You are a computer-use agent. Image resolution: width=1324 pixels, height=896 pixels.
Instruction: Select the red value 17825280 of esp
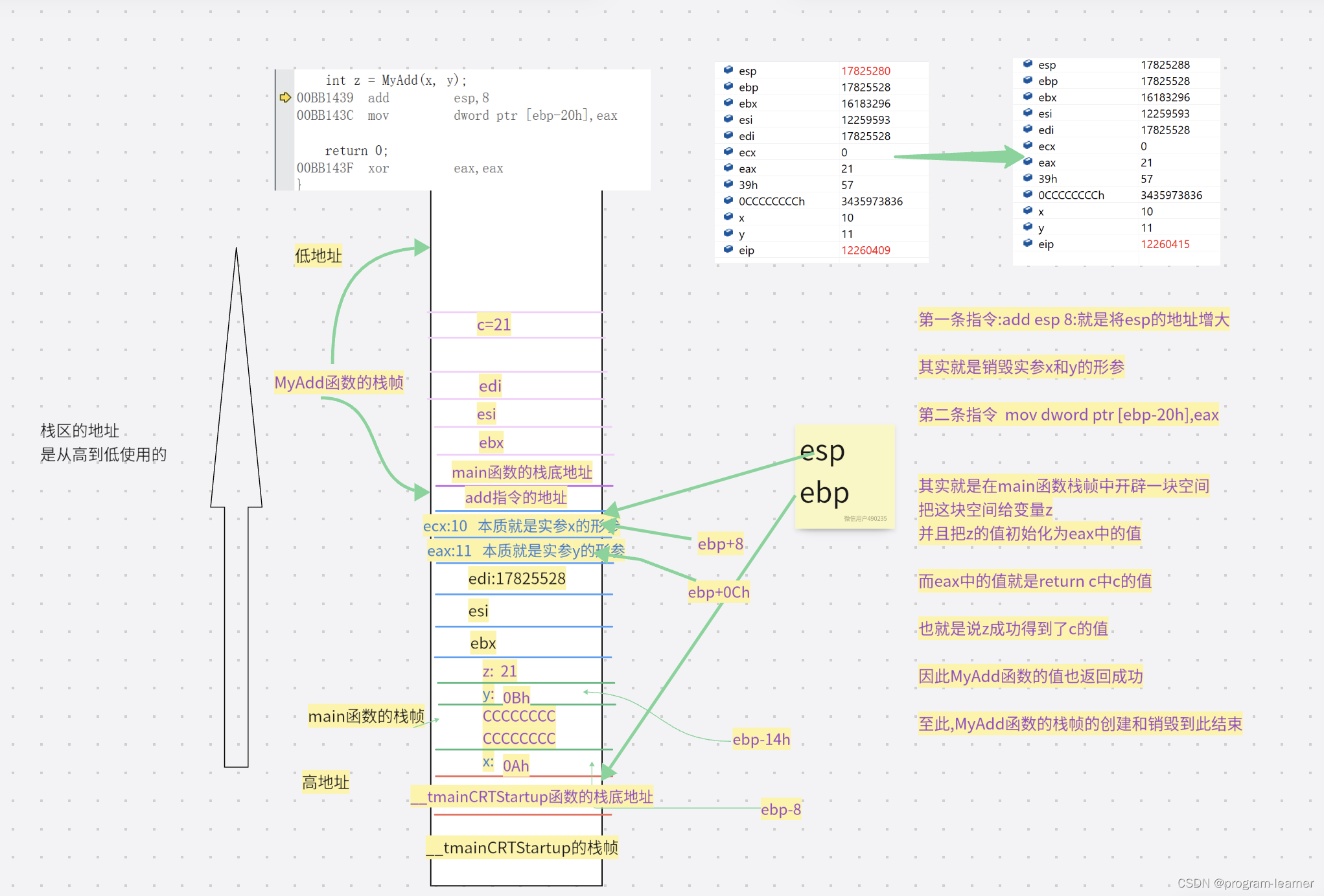click(866, 71)
